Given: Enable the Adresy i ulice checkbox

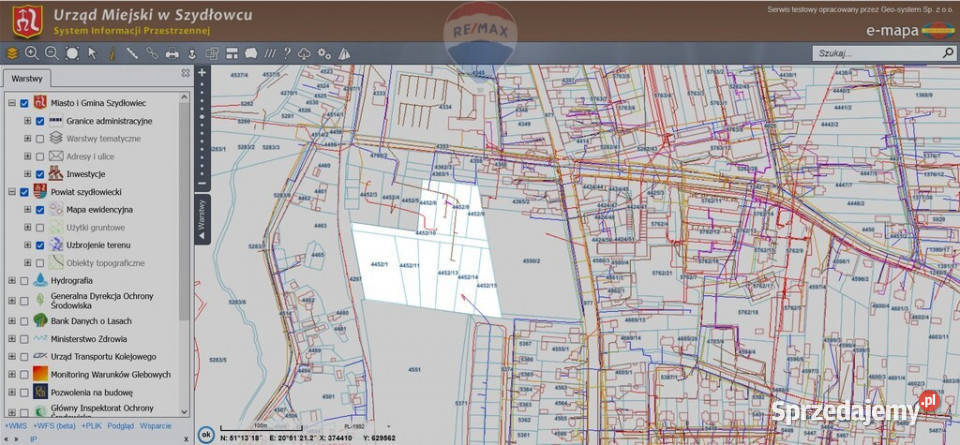Looking at the screenshot, I should click(x=40, y=156).
